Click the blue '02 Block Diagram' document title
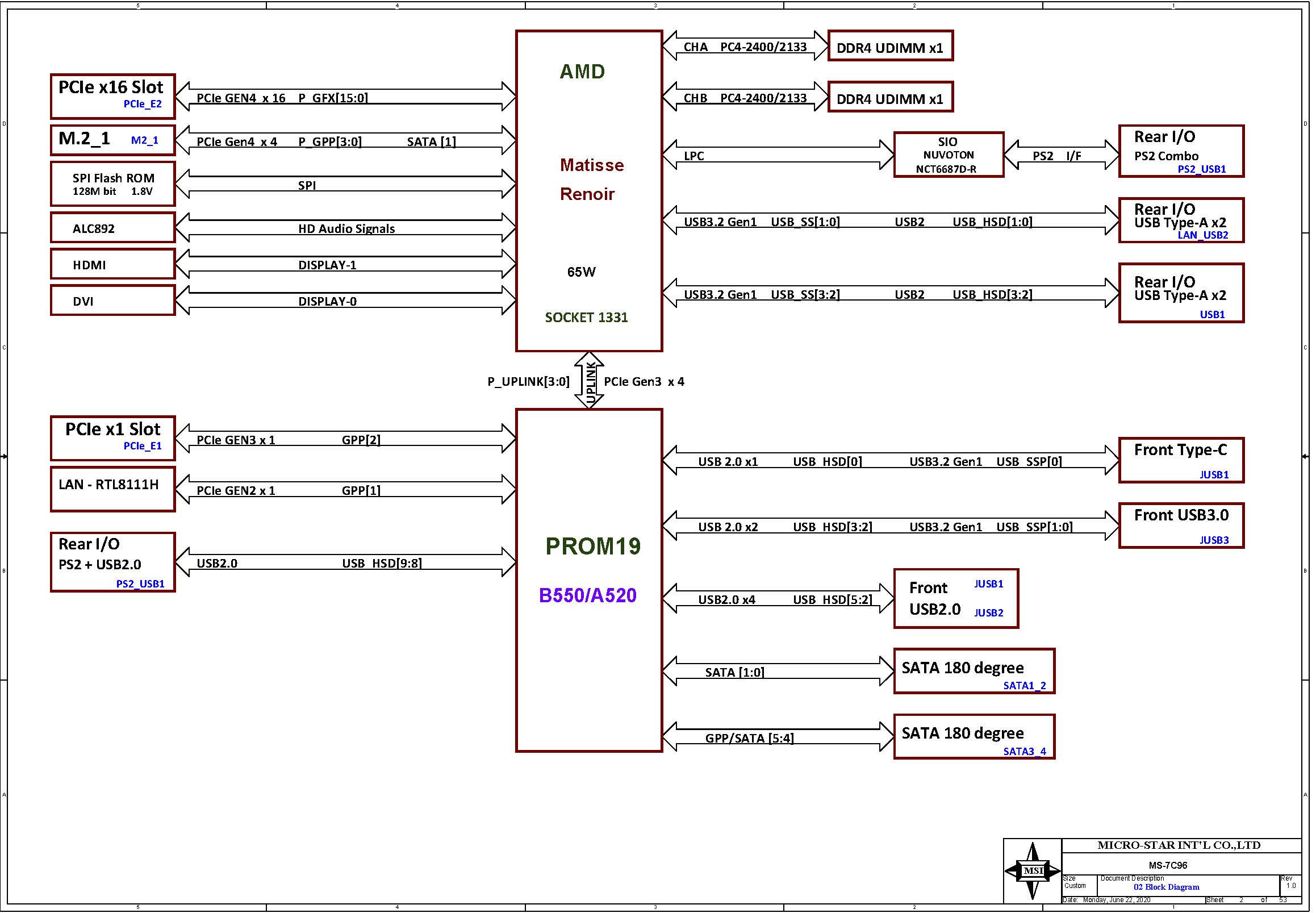This screenshot has width=1316, height=913. pyautogui.click(x=1166, y=887)
